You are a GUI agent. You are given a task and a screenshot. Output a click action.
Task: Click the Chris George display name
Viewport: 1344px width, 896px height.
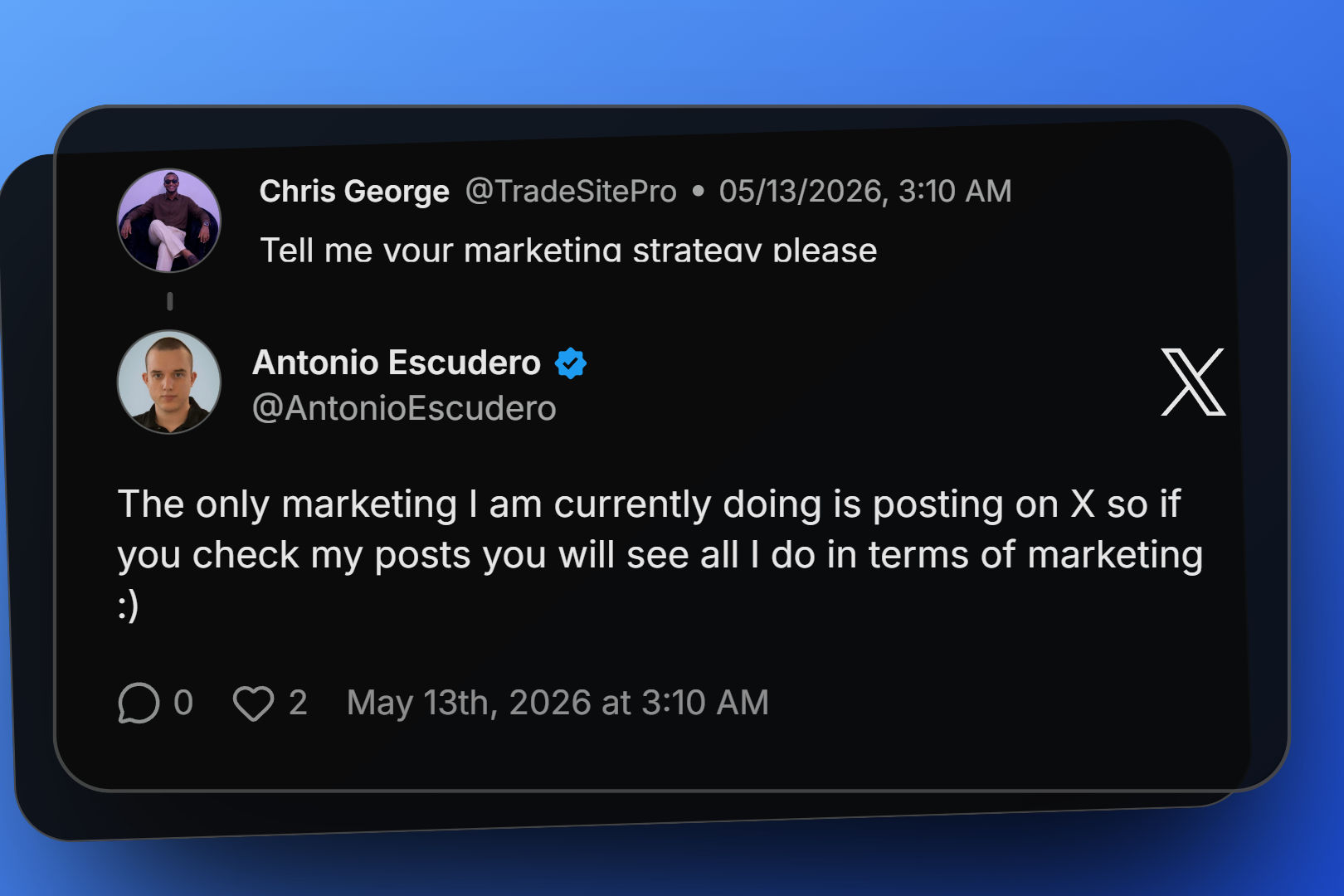click(354, 192)
